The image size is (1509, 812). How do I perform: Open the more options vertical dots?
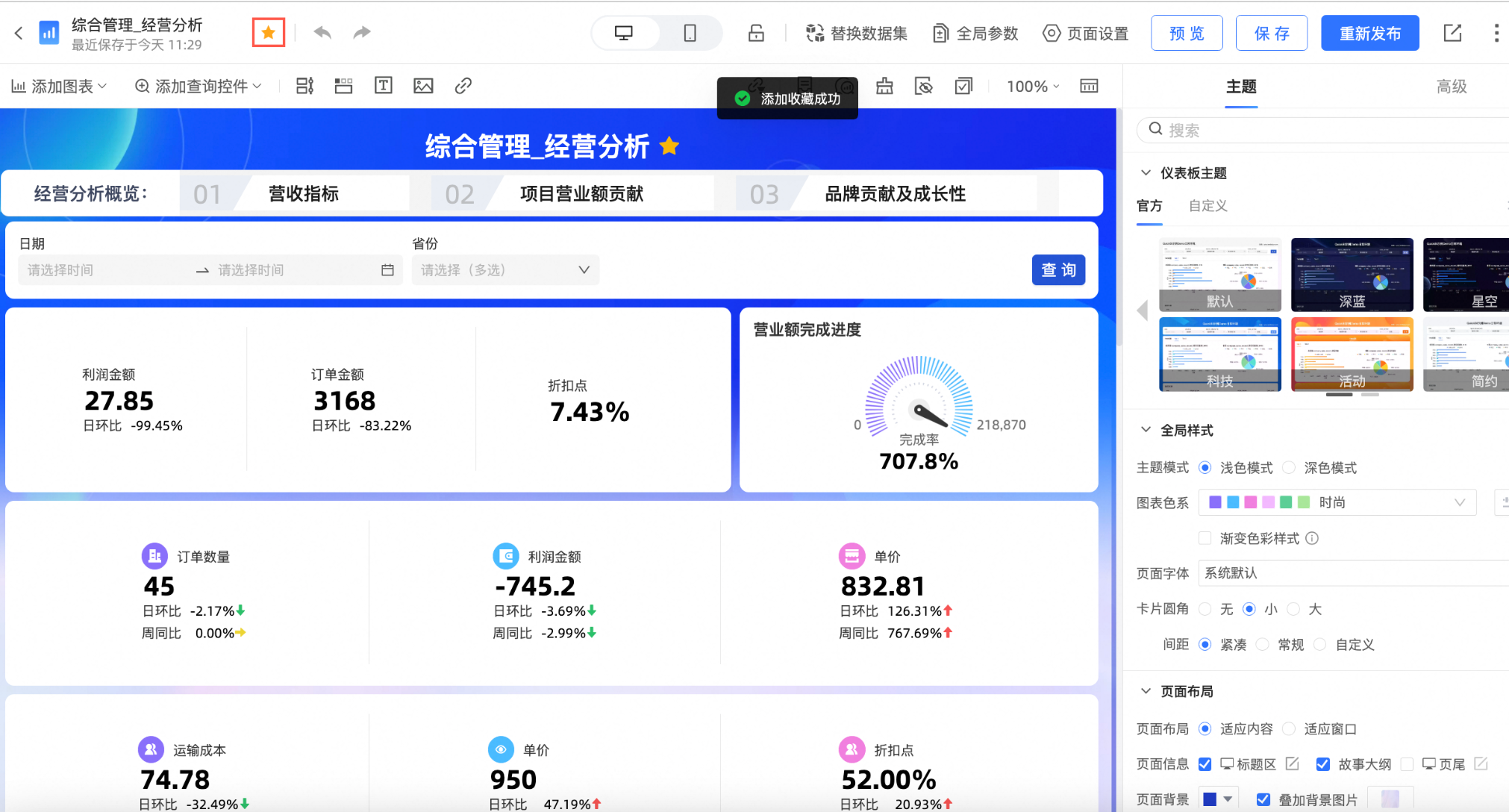click(x=1496, y=33)
